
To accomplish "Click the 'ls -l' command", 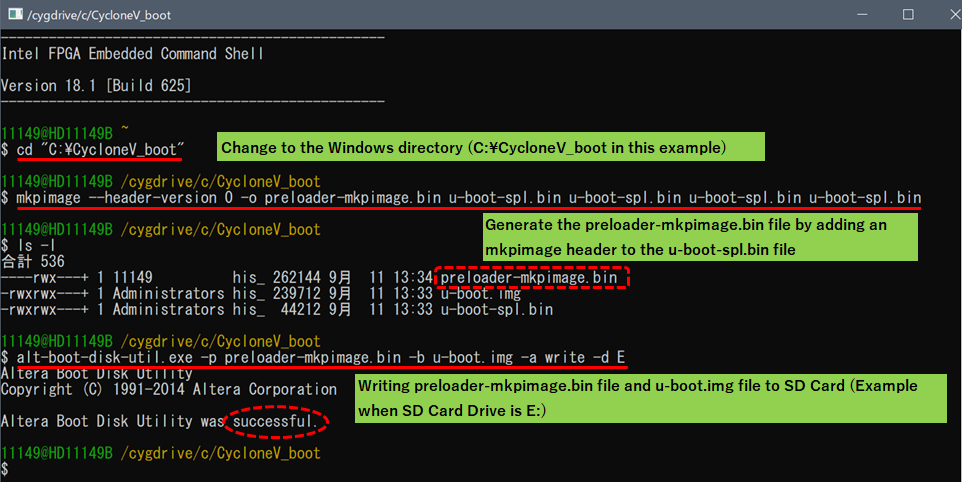I will point(37,245).
